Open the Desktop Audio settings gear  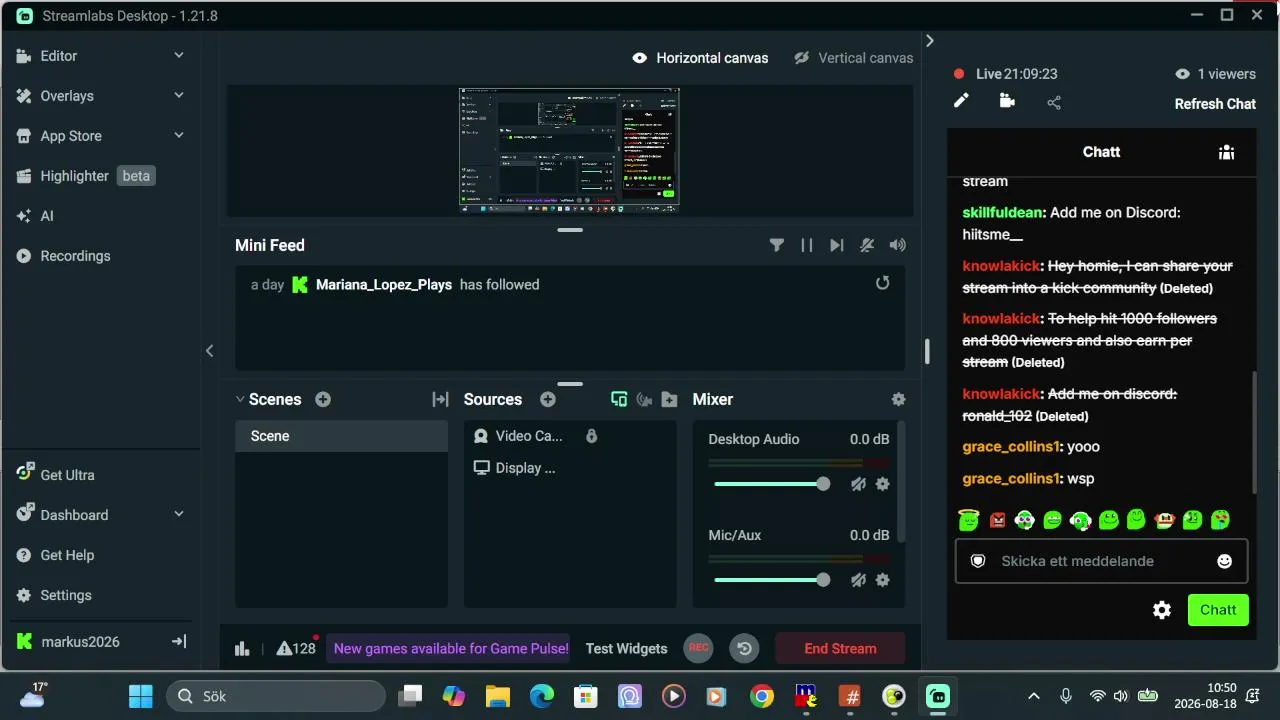pyautogui.click(x=883, y=484)
